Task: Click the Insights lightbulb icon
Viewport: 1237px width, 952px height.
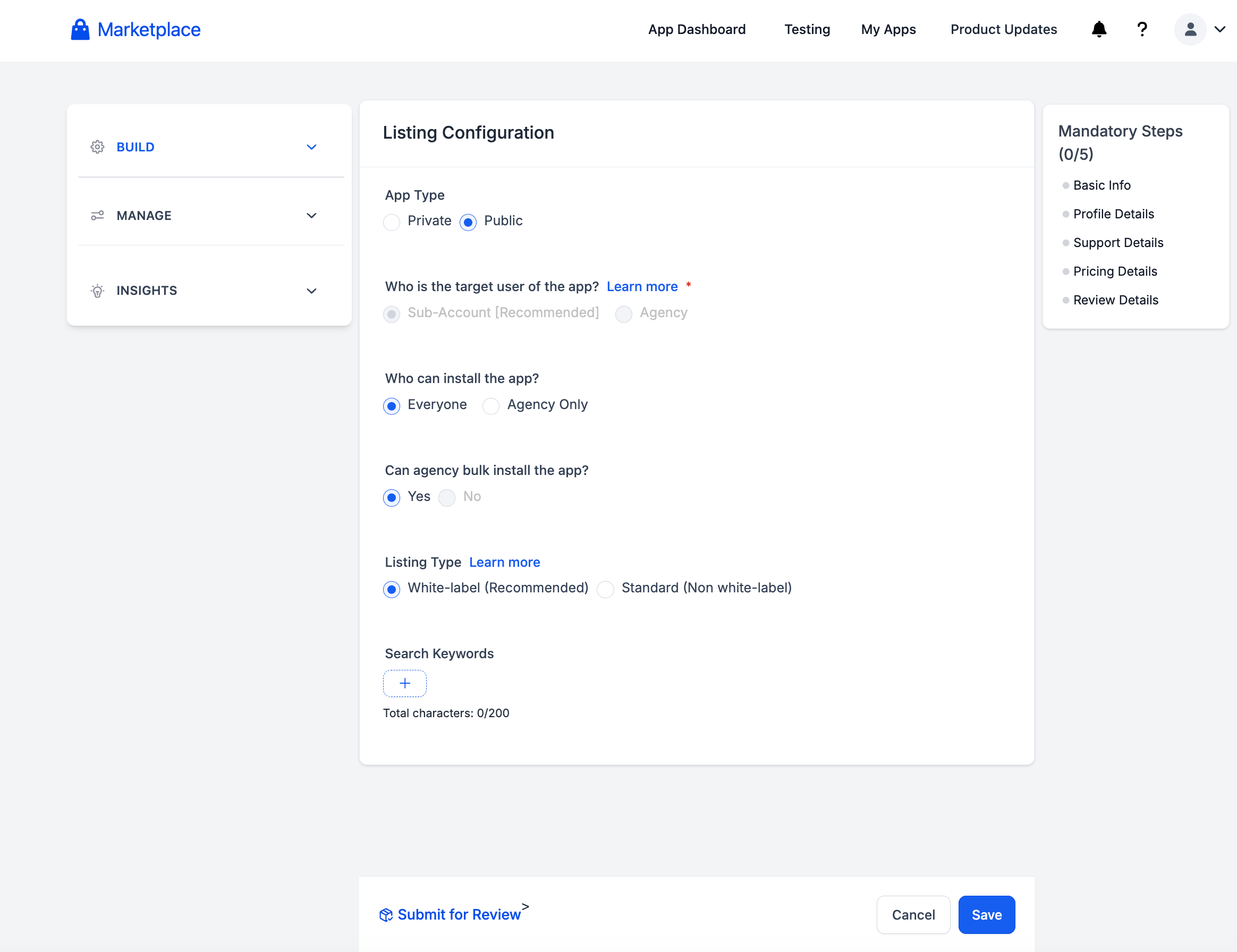Action: [x=97, y=291]
